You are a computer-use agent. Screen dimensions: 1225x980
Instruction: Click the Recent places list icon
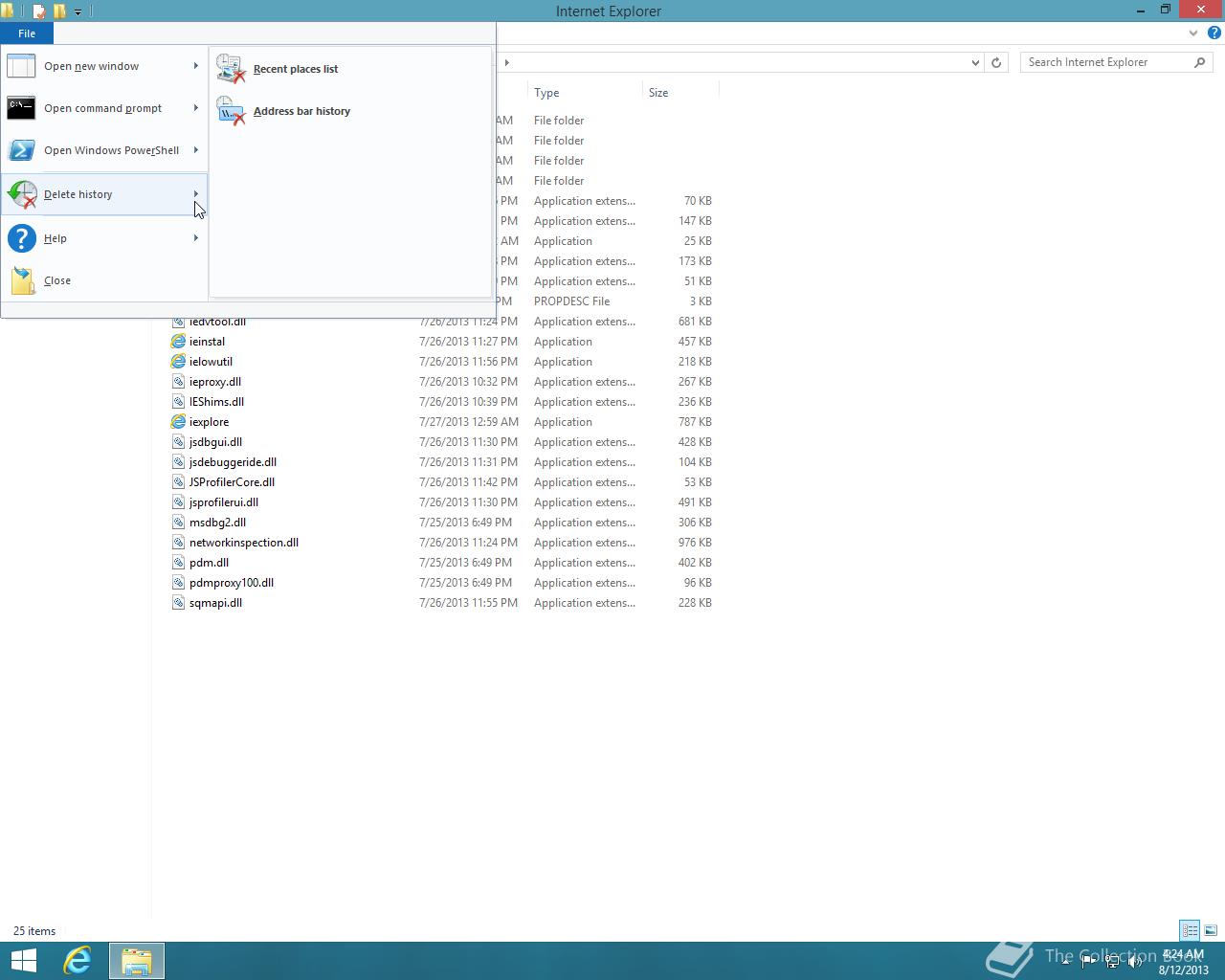[x=232, y=68]
